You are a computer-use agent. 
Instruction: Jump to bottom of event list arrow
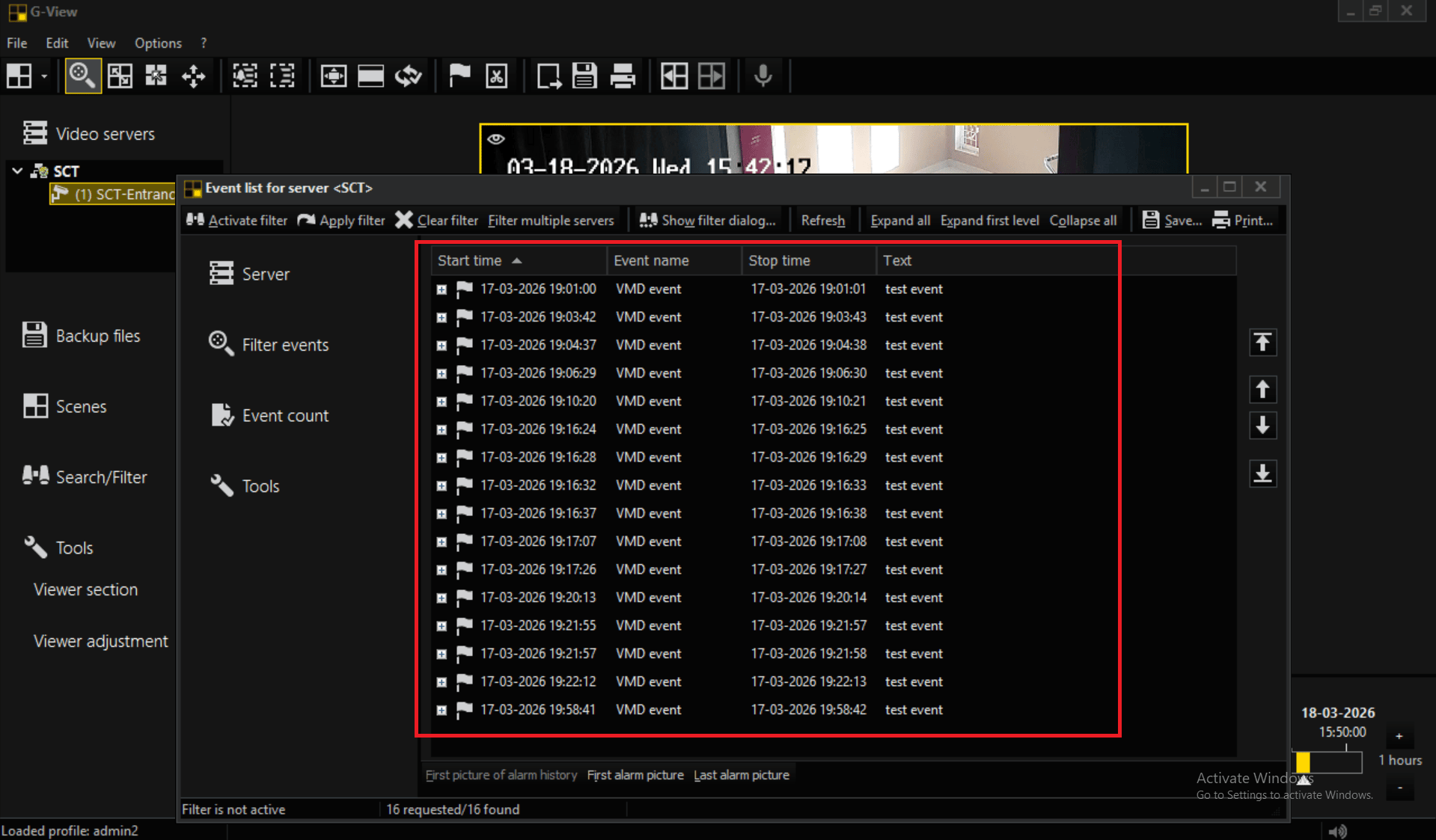[1262, 473]
